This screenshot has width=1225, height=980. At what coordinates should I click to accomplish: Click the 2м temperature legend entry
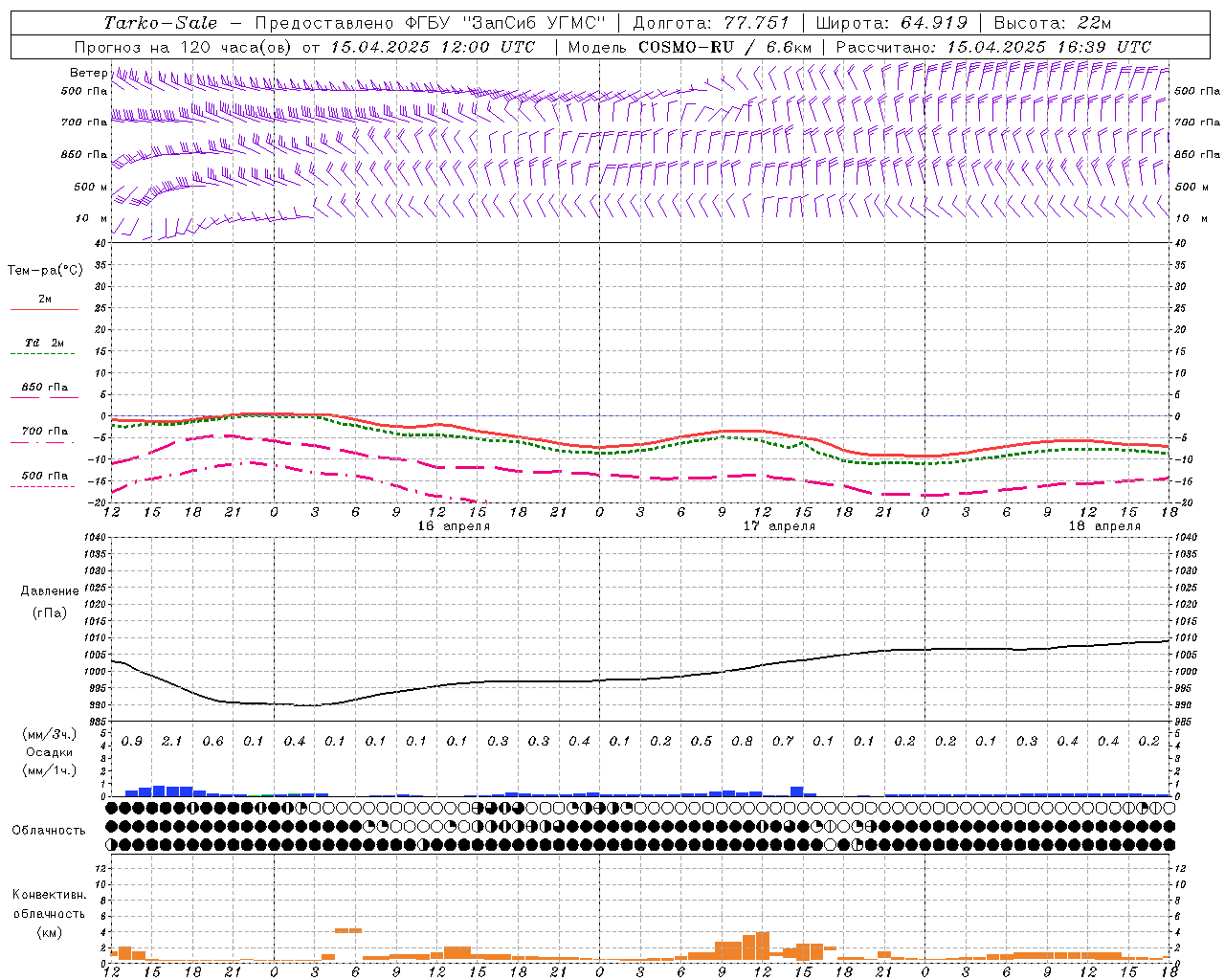click(45, 300)
